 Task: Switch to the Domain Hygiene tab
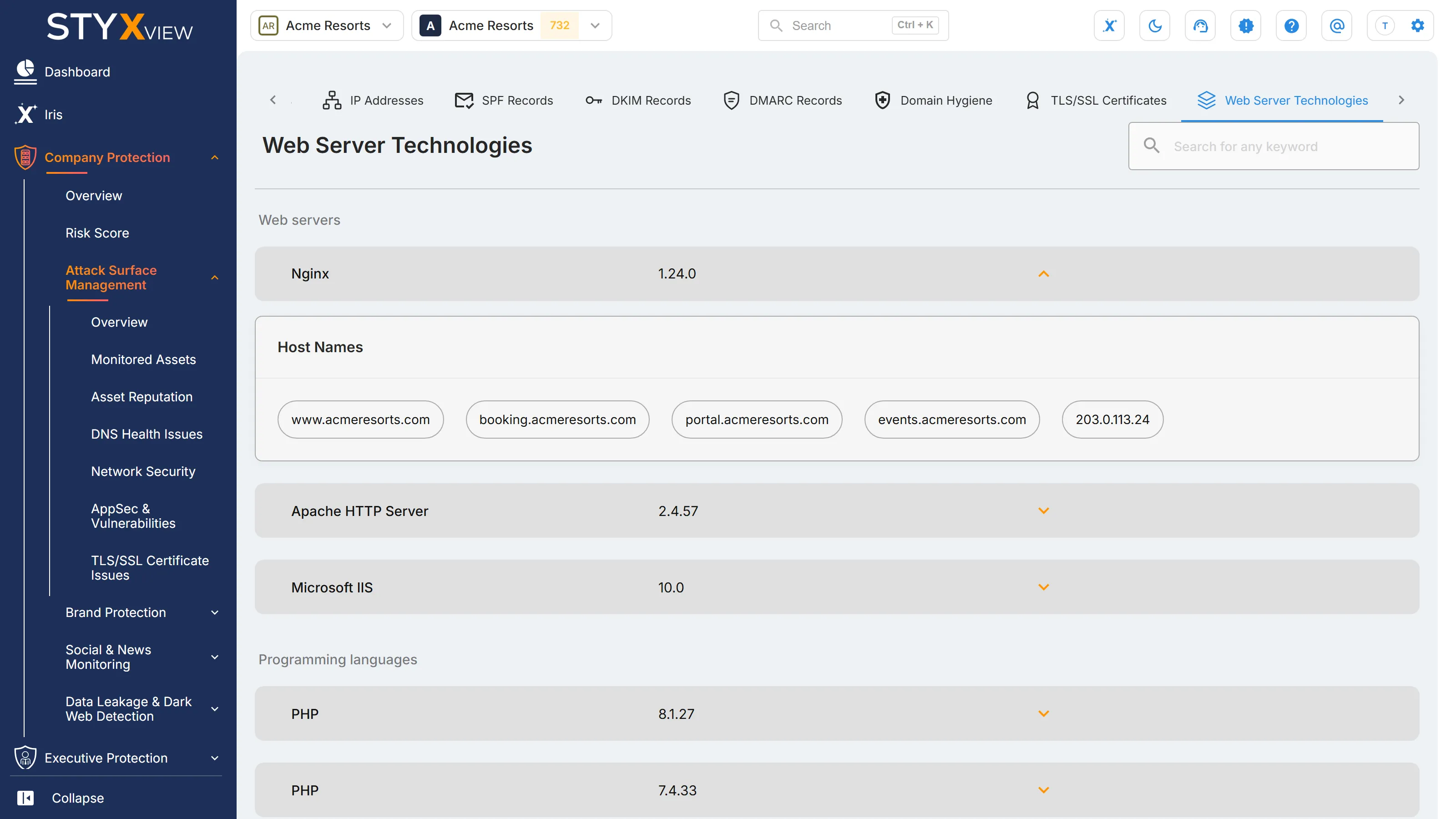pos(933,100)
